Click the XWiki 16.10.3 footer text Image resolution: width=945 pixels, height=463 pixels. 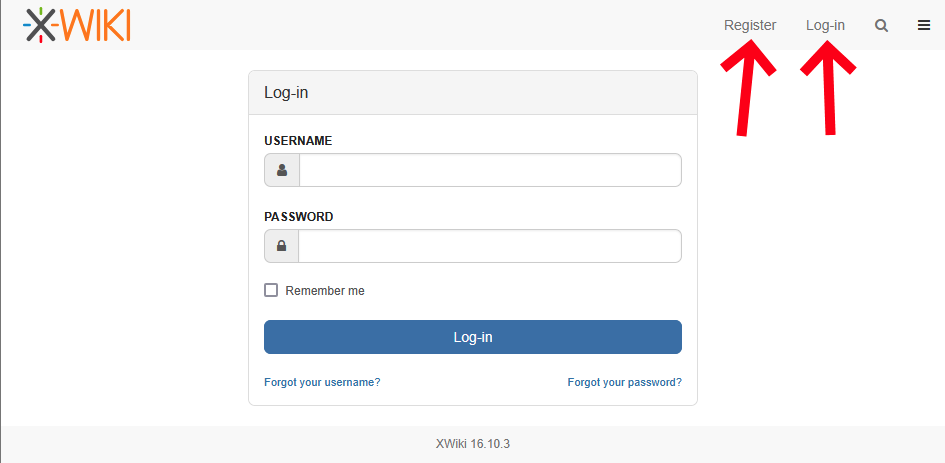[x=473, y=444]
